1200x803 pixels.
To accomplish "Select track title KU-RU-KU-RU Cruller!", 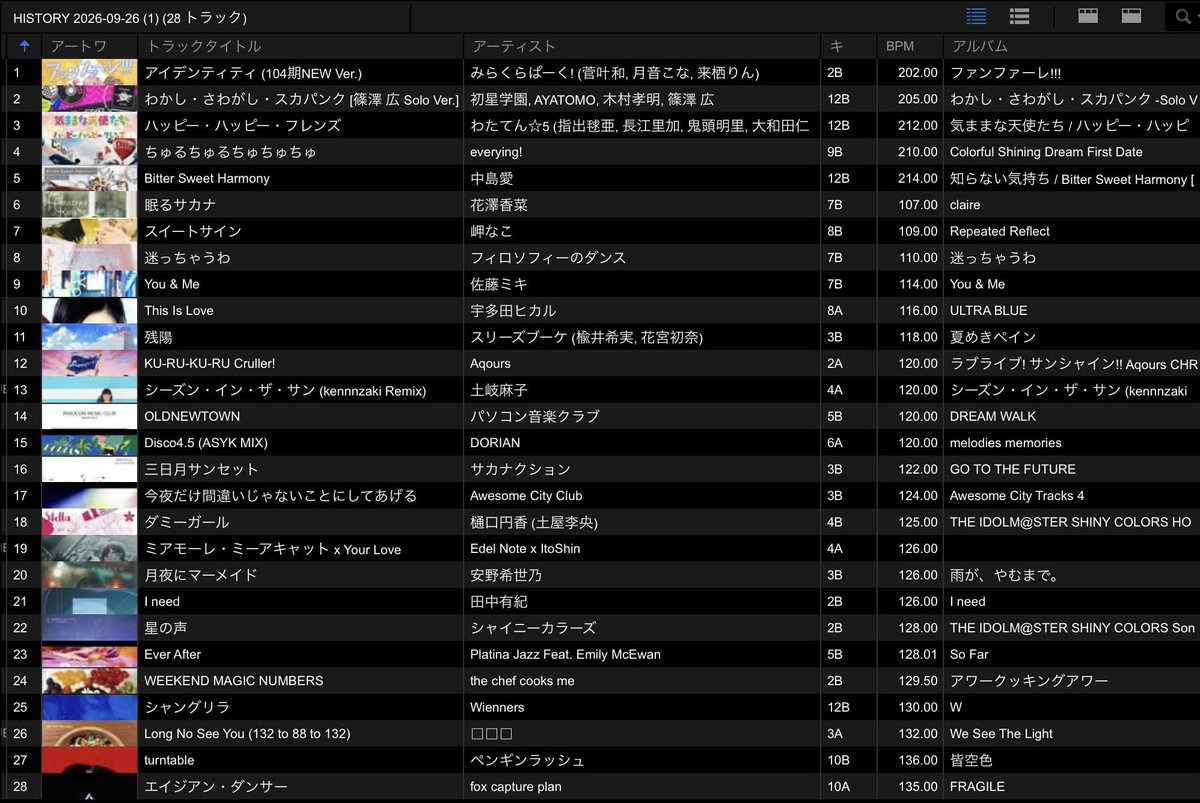I will pos(209,363).
